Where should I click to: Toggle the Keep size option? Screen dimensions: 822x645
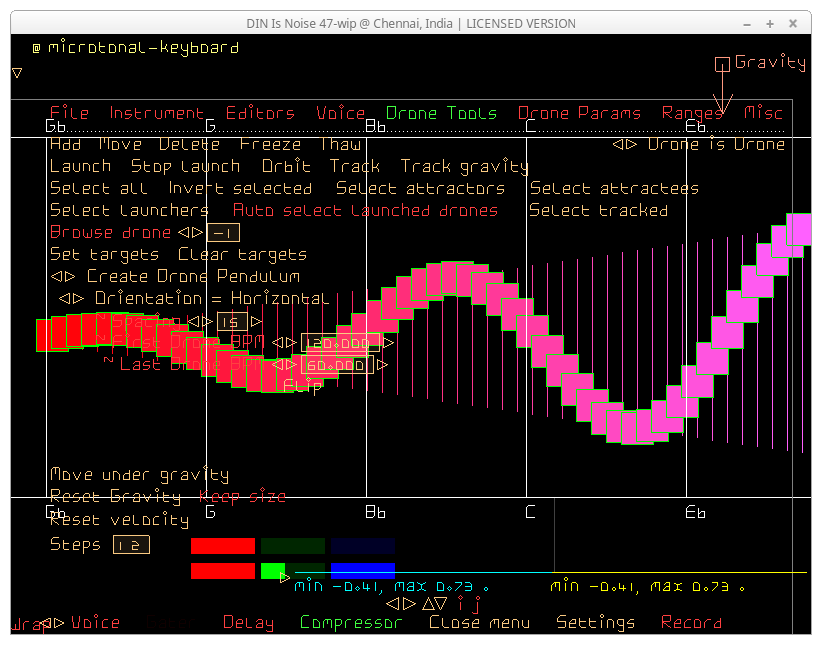click(242, 497)
